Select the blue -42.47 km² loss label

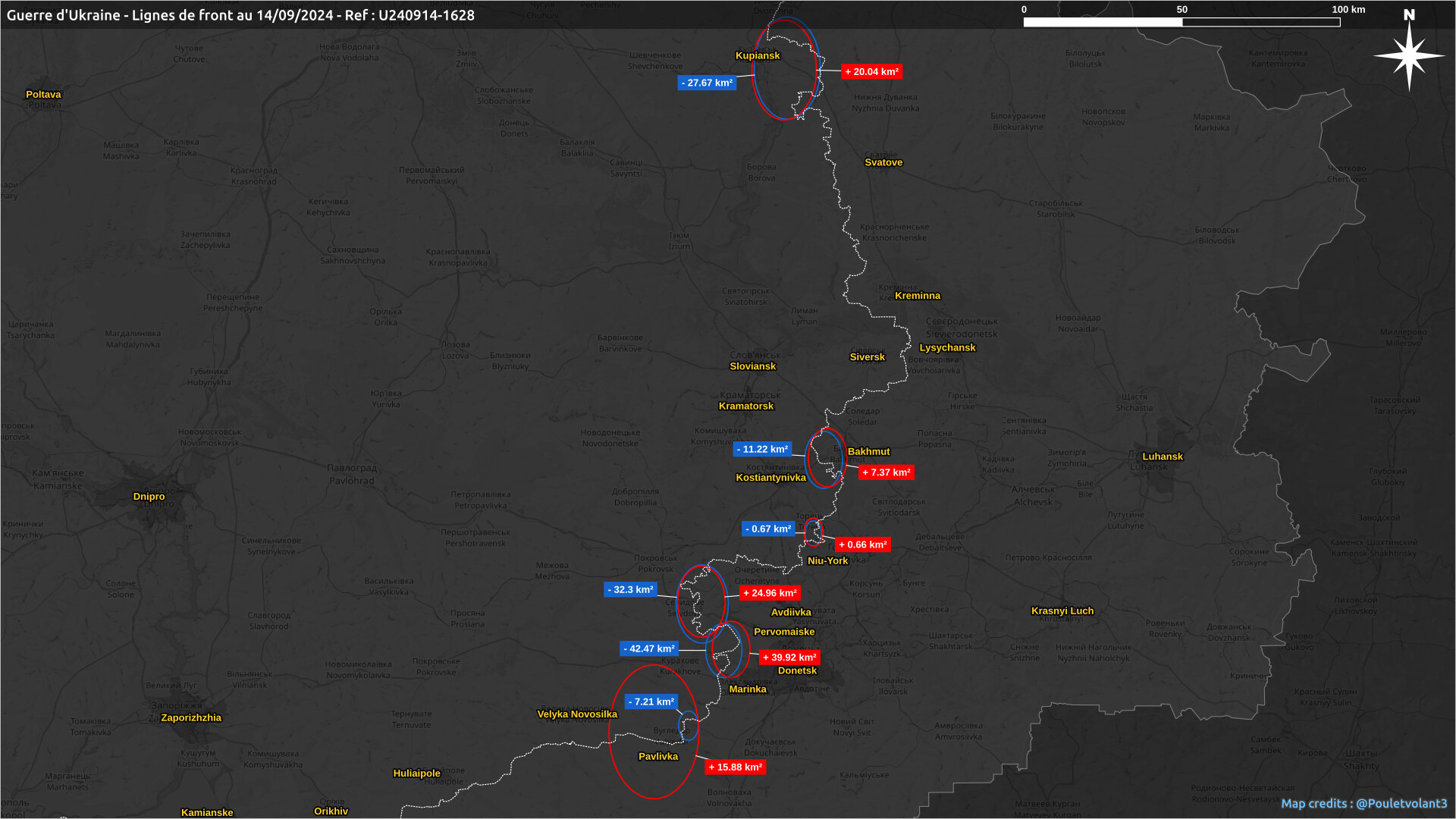coord(648,649)
